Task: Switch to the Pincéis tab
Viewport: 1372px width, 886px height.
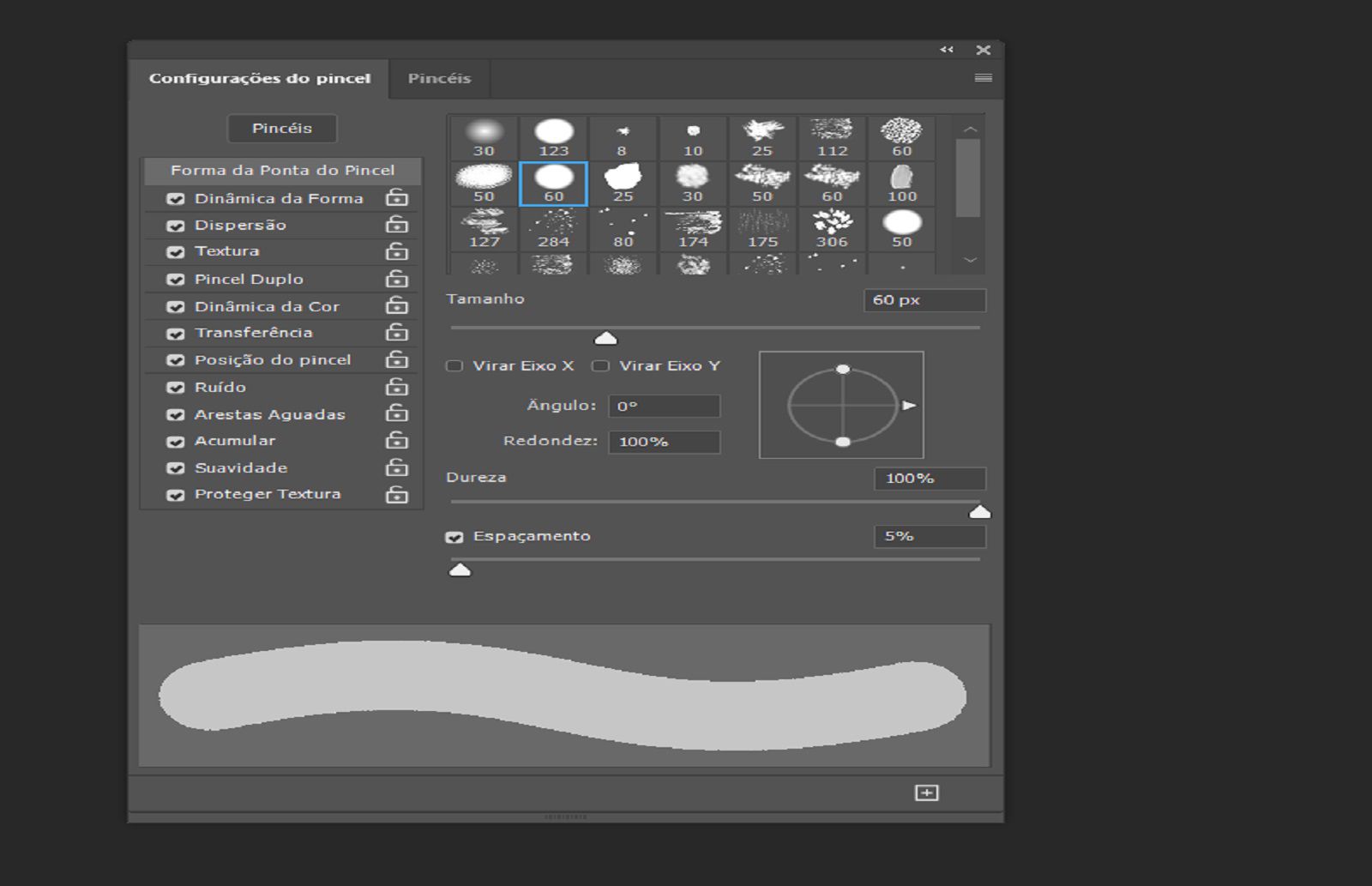Action: click(440, 78)
